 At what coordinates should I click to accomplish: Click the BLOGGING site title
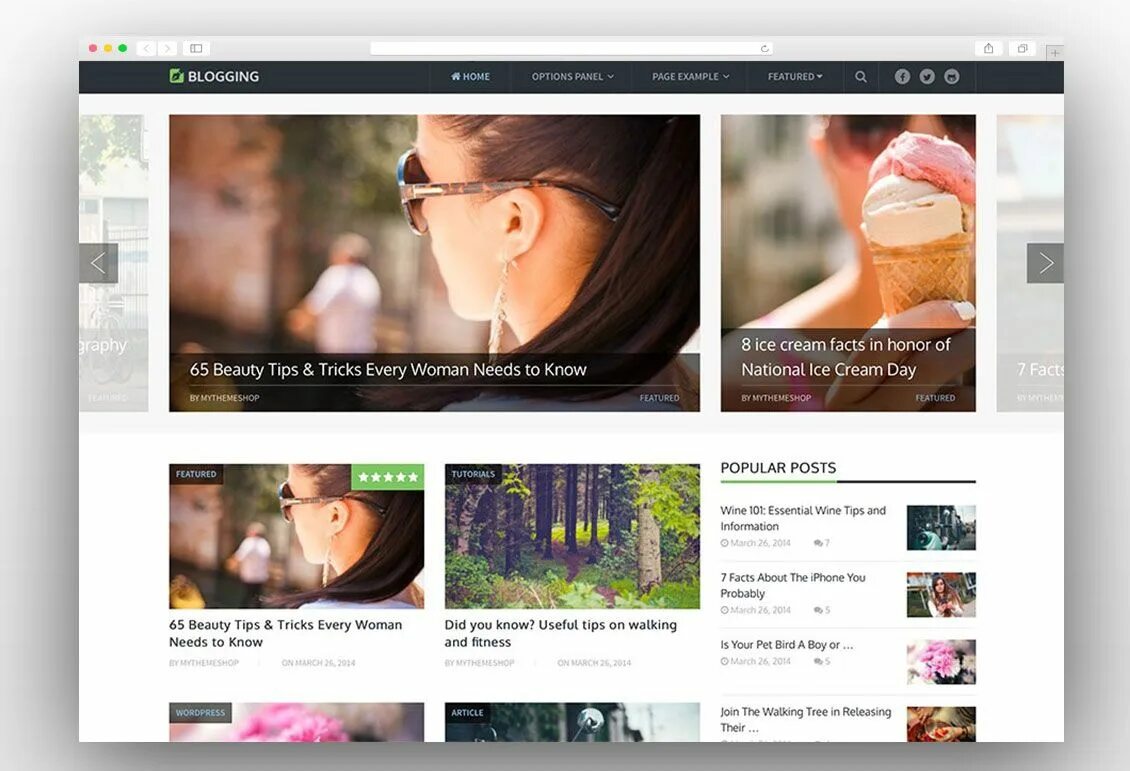223,76
